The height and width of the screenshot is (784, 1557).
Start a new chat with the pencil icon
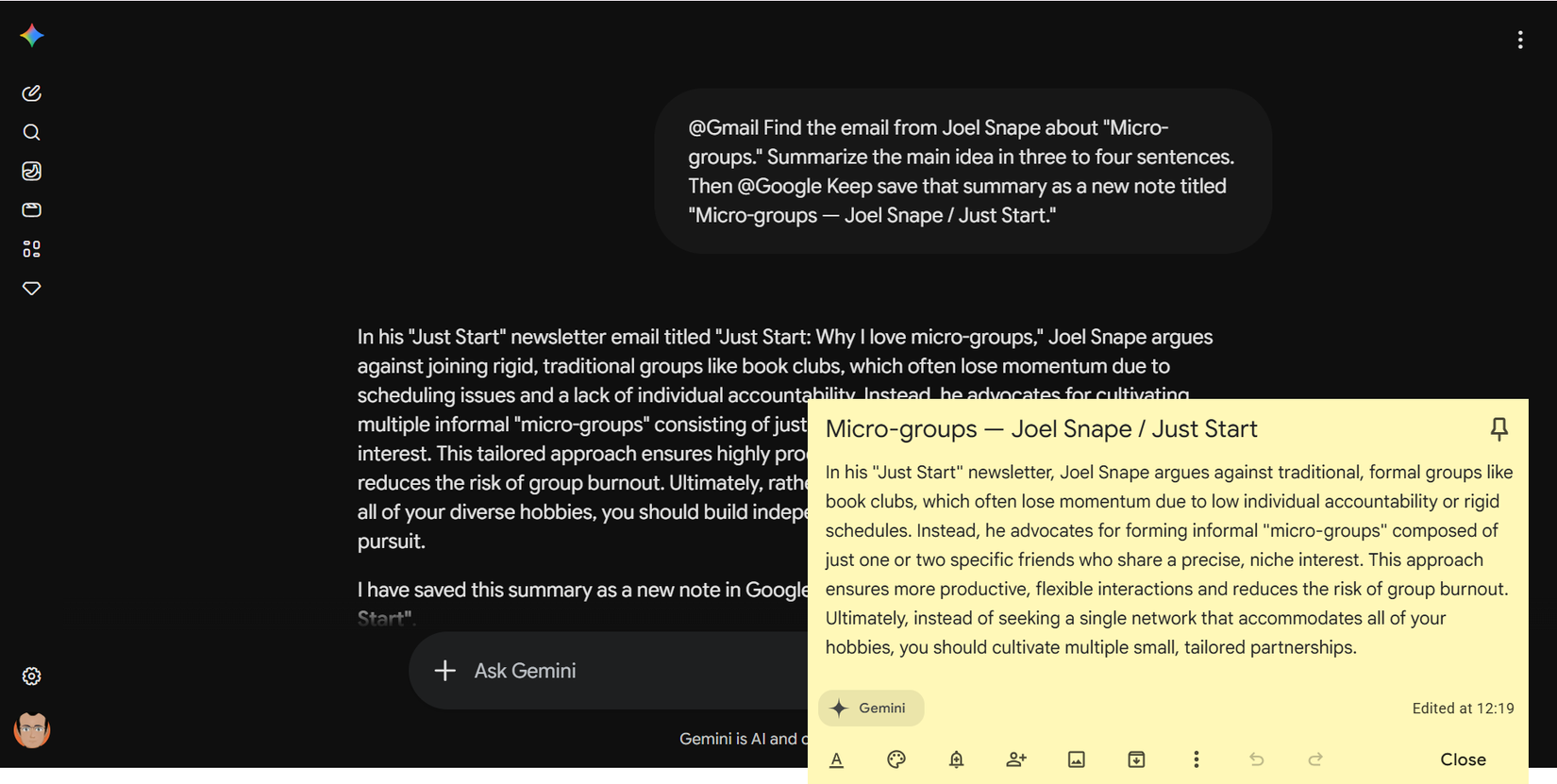click(x=31, y=93)
